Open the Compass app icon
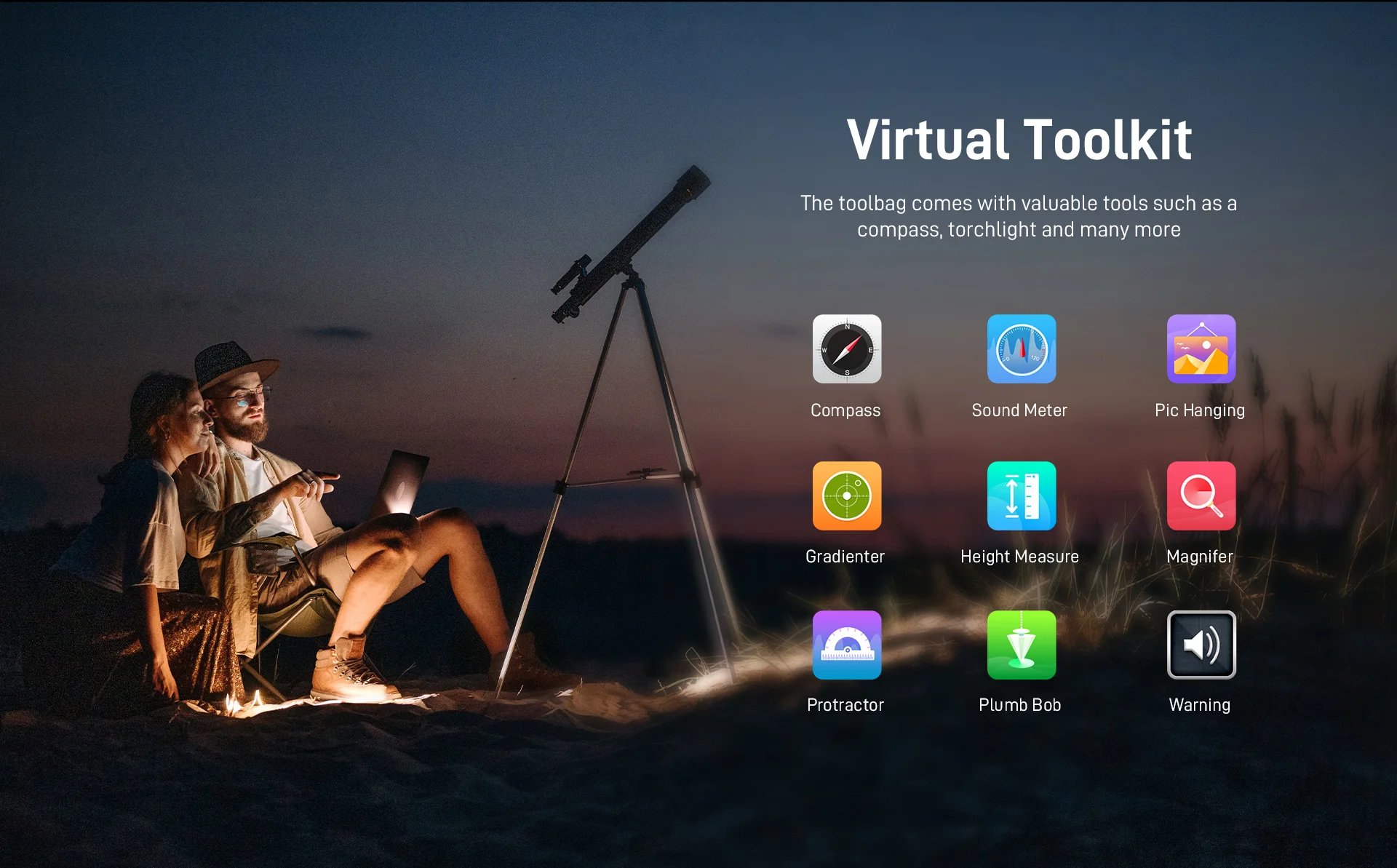This screenshot has width=1397, height=868. pyautogui.click(x=847, y=349)
